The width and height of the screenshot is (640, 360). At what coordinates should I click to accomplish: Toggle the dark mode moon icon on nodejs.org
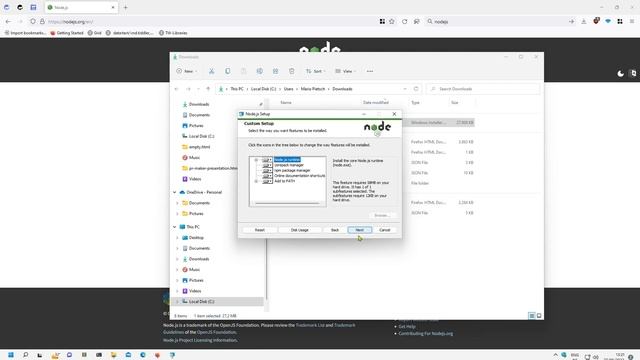pyautogui.click(x=620, y=73)
